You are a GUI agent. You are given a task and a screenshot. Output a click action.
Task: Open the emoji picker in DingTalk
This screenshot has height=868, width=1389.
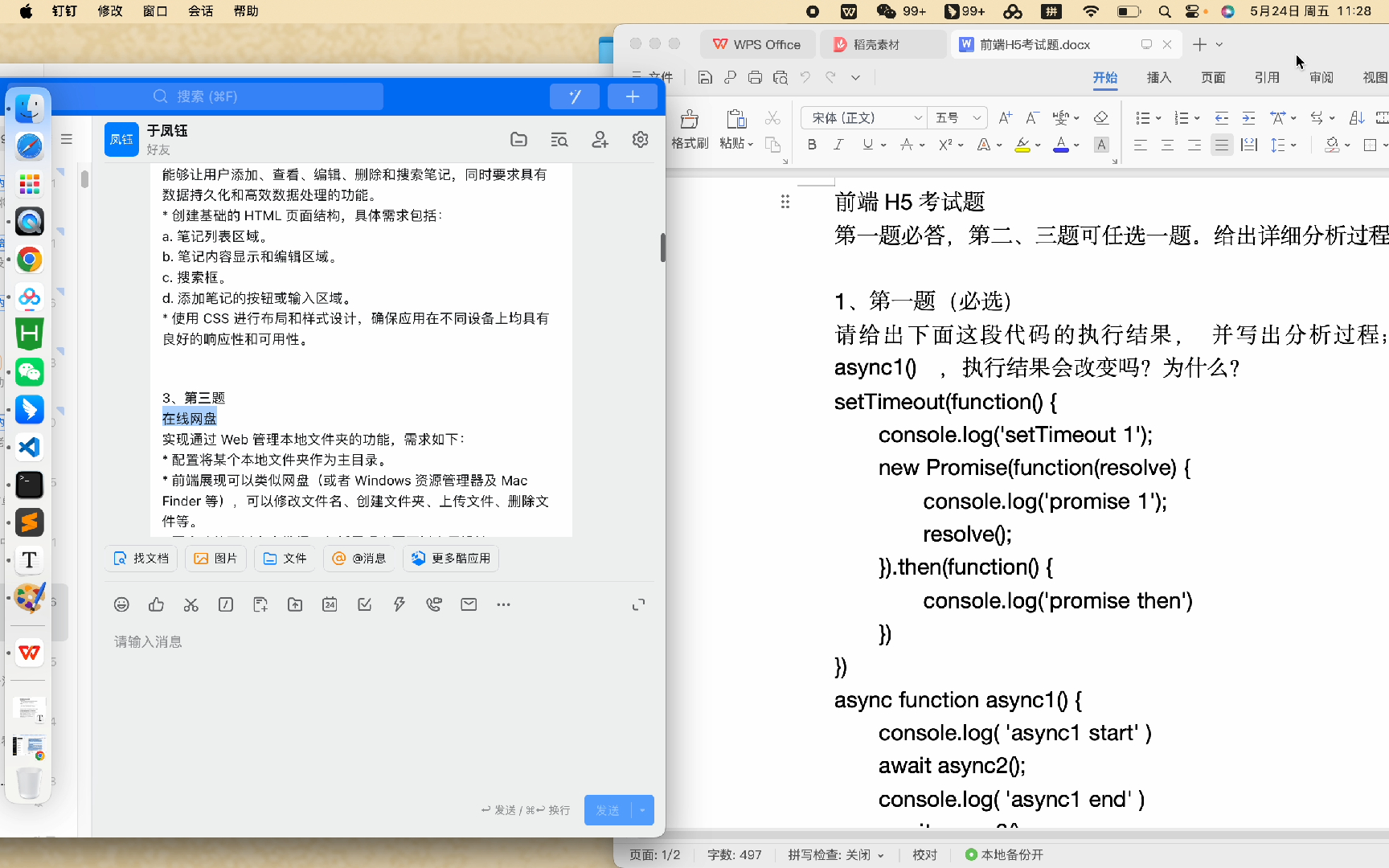tap(121, 604)
